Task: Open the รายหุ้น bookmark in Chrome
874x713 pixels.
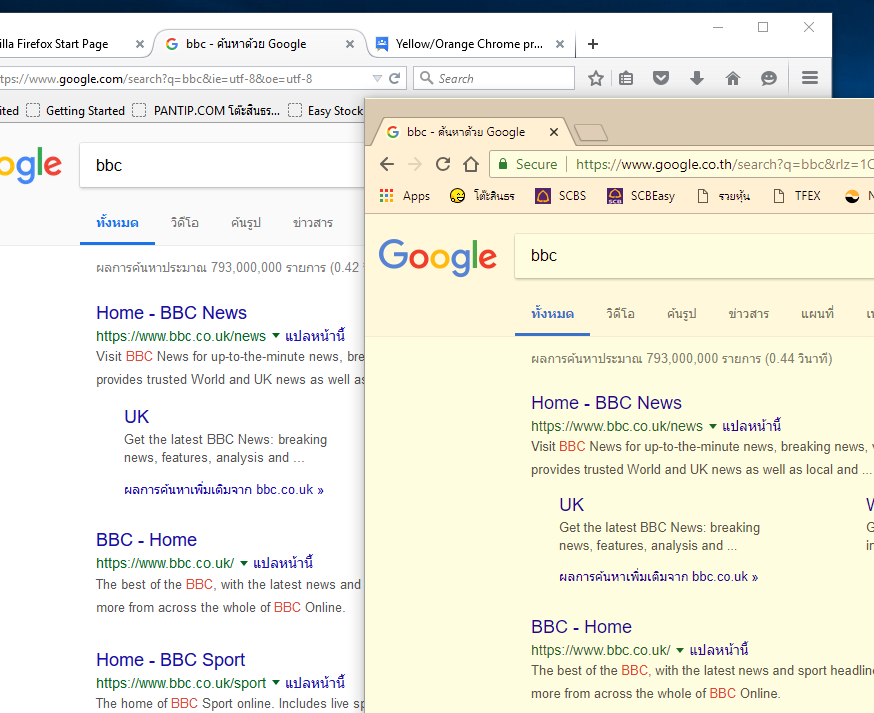Action: coord(724,196)
